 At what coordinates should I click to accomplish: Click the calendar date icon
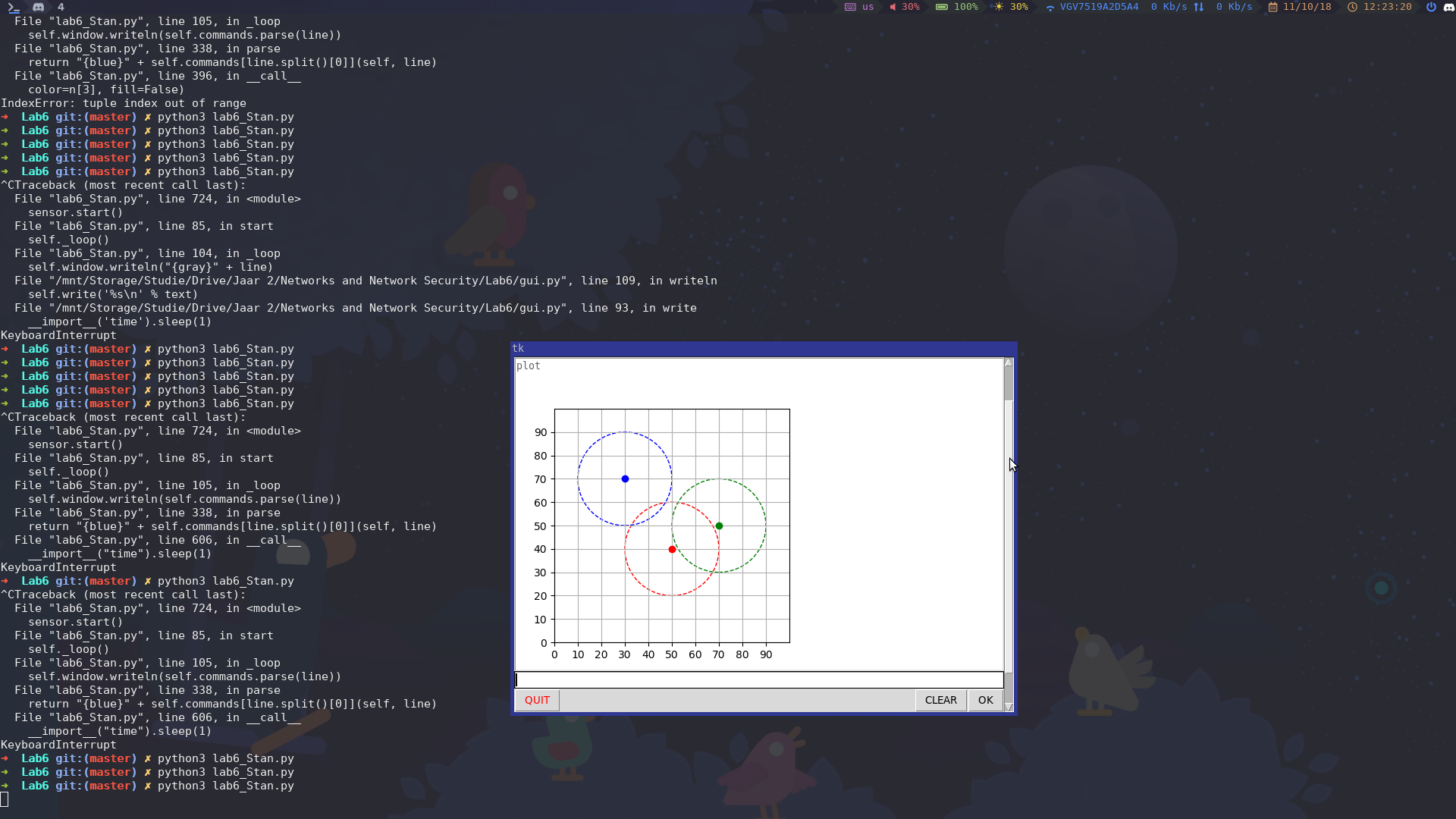(1273, 7)
